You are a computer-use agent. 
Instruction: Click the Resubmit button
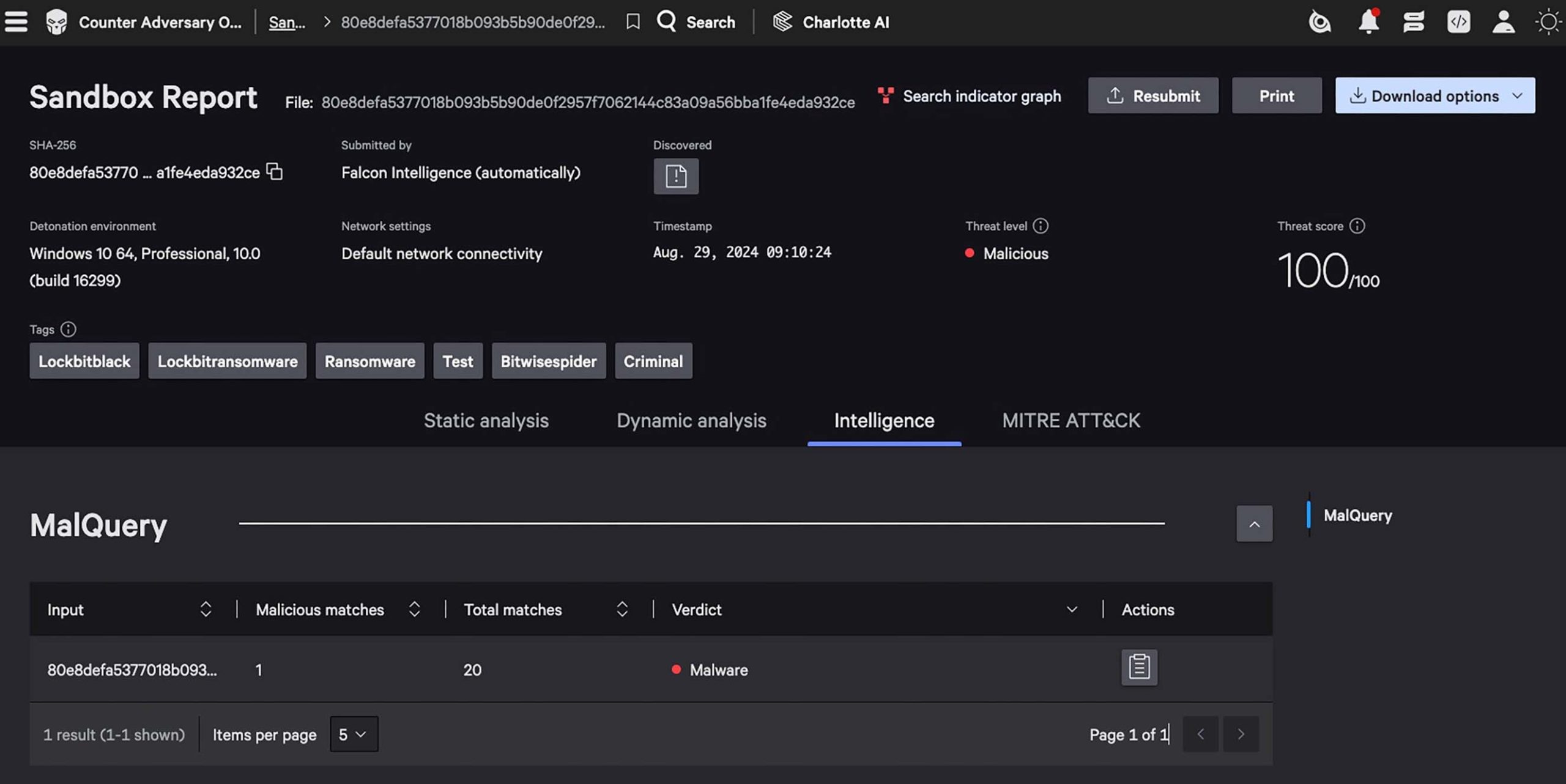click(x=1153, y=95)
